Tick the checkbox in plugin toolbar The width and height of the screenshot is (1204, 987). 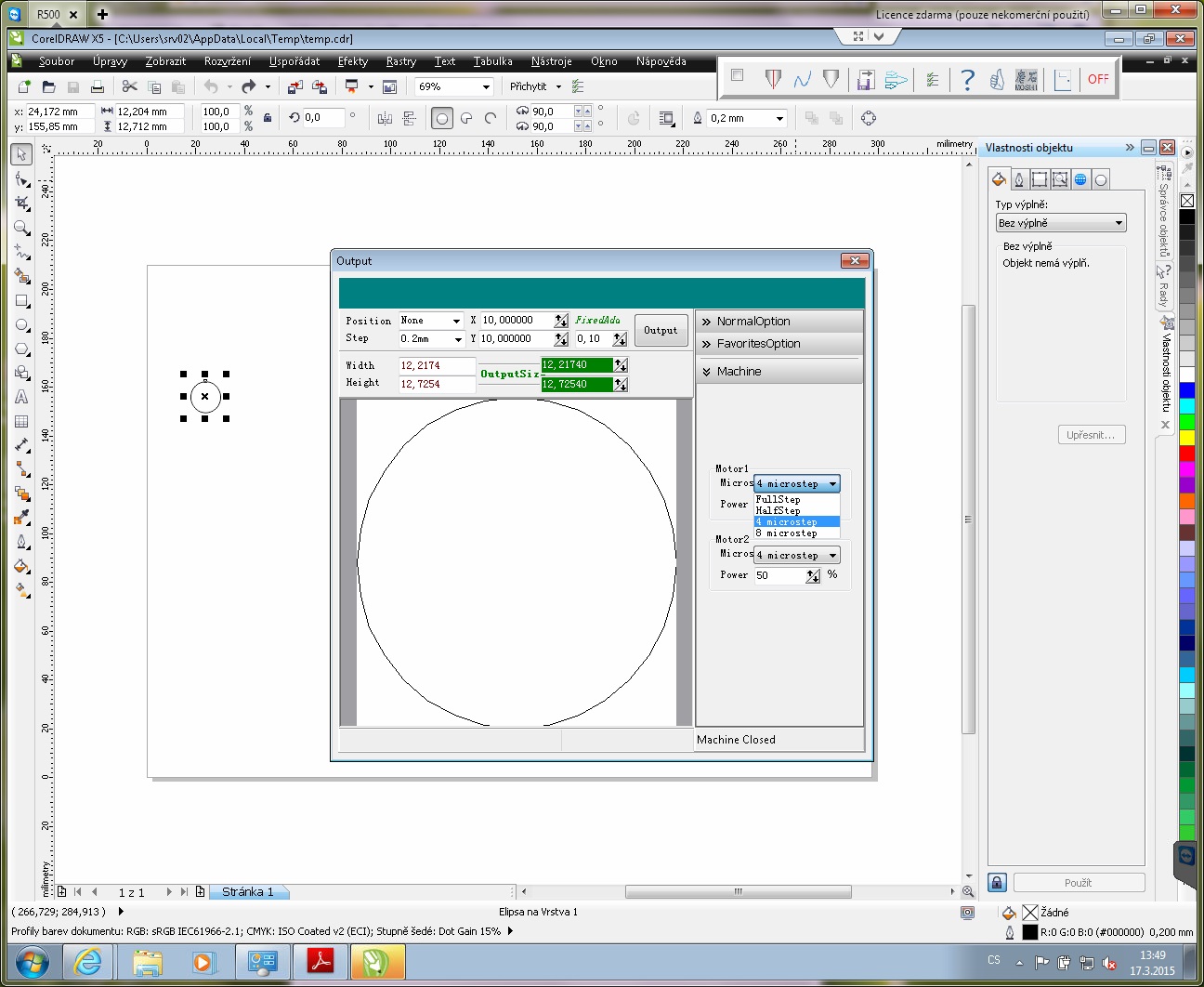pyautogui.click(x=738, y=76)
